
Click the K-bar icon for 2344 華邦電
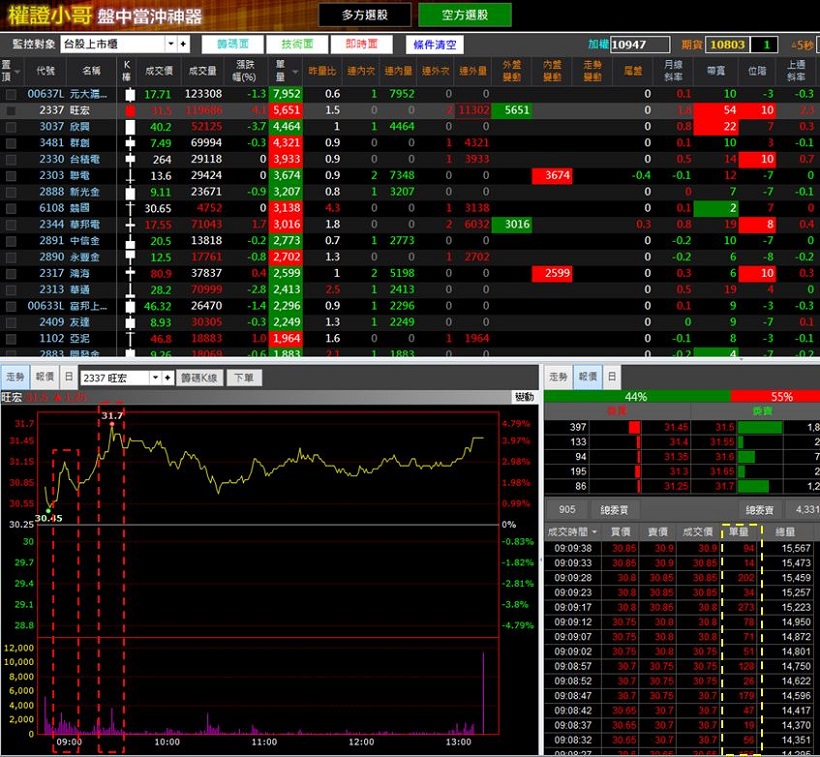[130, 225]
